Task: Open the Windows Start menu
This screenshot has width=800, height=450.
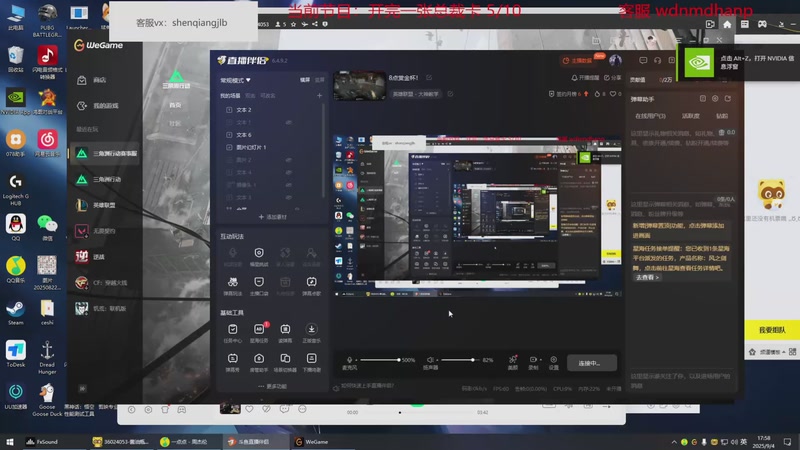Action: (10, 442)
